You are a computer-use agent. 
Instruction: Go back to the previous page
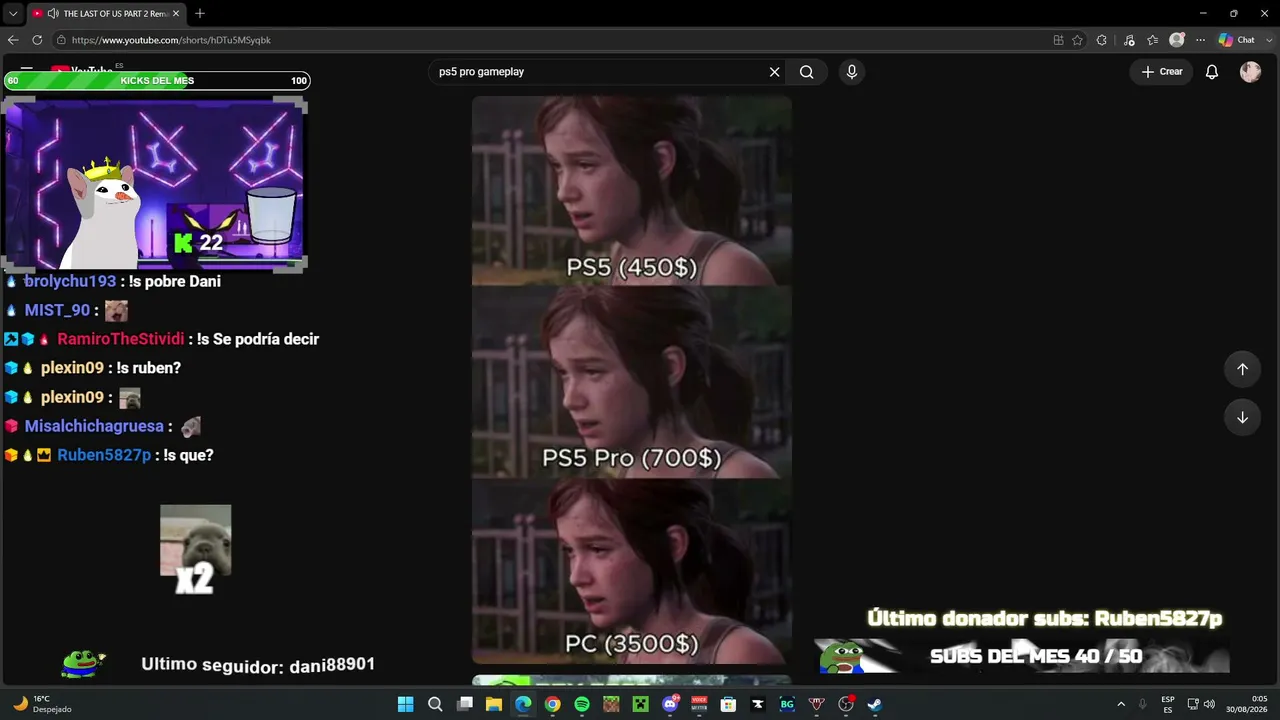[13, 40]
